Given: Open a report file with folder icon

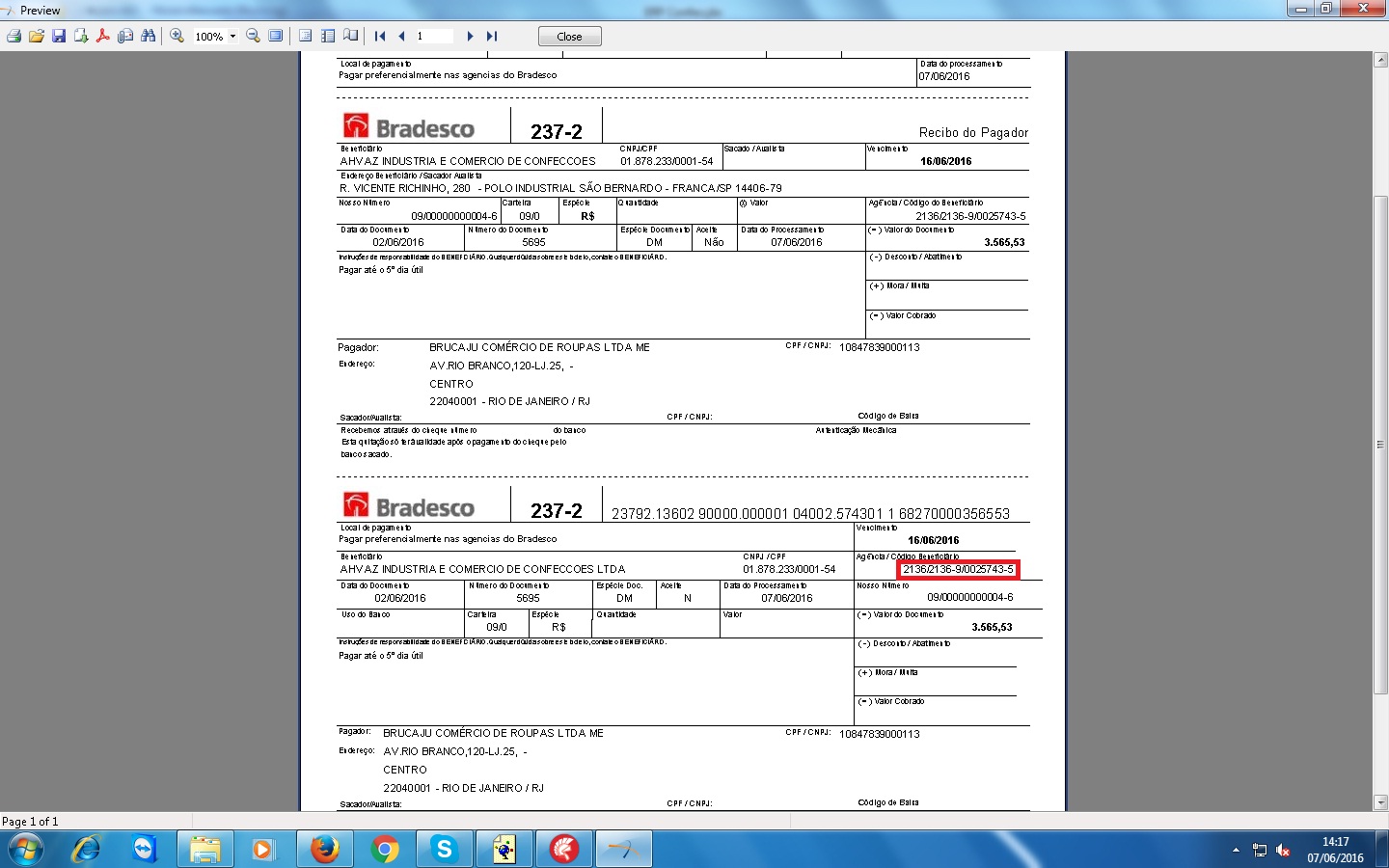Looking at the screenshot, I should (x=37, y=36).
